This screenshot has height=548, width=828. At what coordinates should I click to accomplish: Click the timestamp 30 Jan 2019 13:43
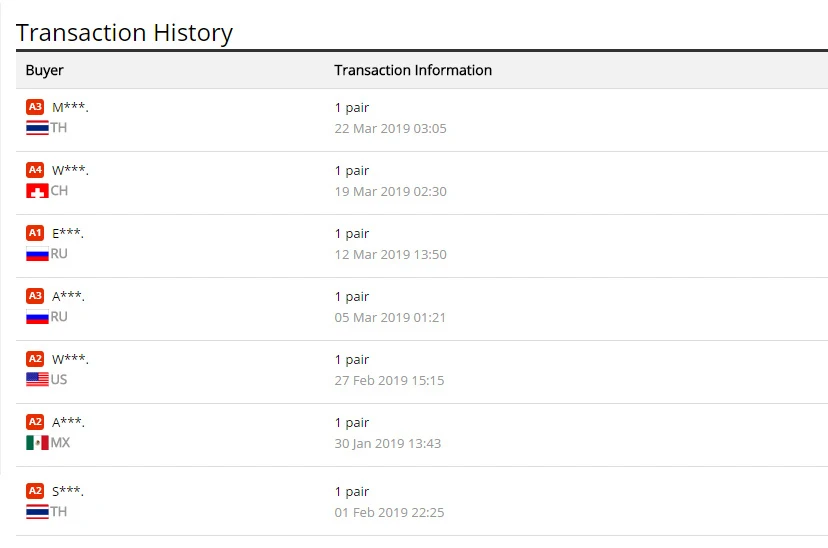click(388, 444)
